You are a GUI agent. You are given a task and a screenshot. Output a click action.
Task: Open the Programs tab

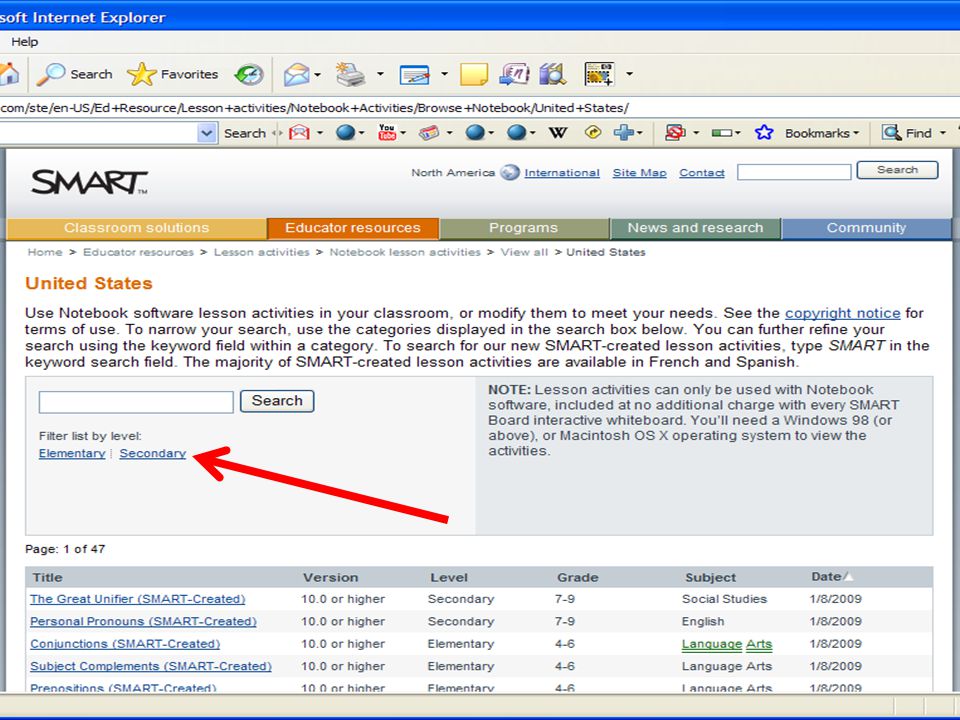coord(523,228)
